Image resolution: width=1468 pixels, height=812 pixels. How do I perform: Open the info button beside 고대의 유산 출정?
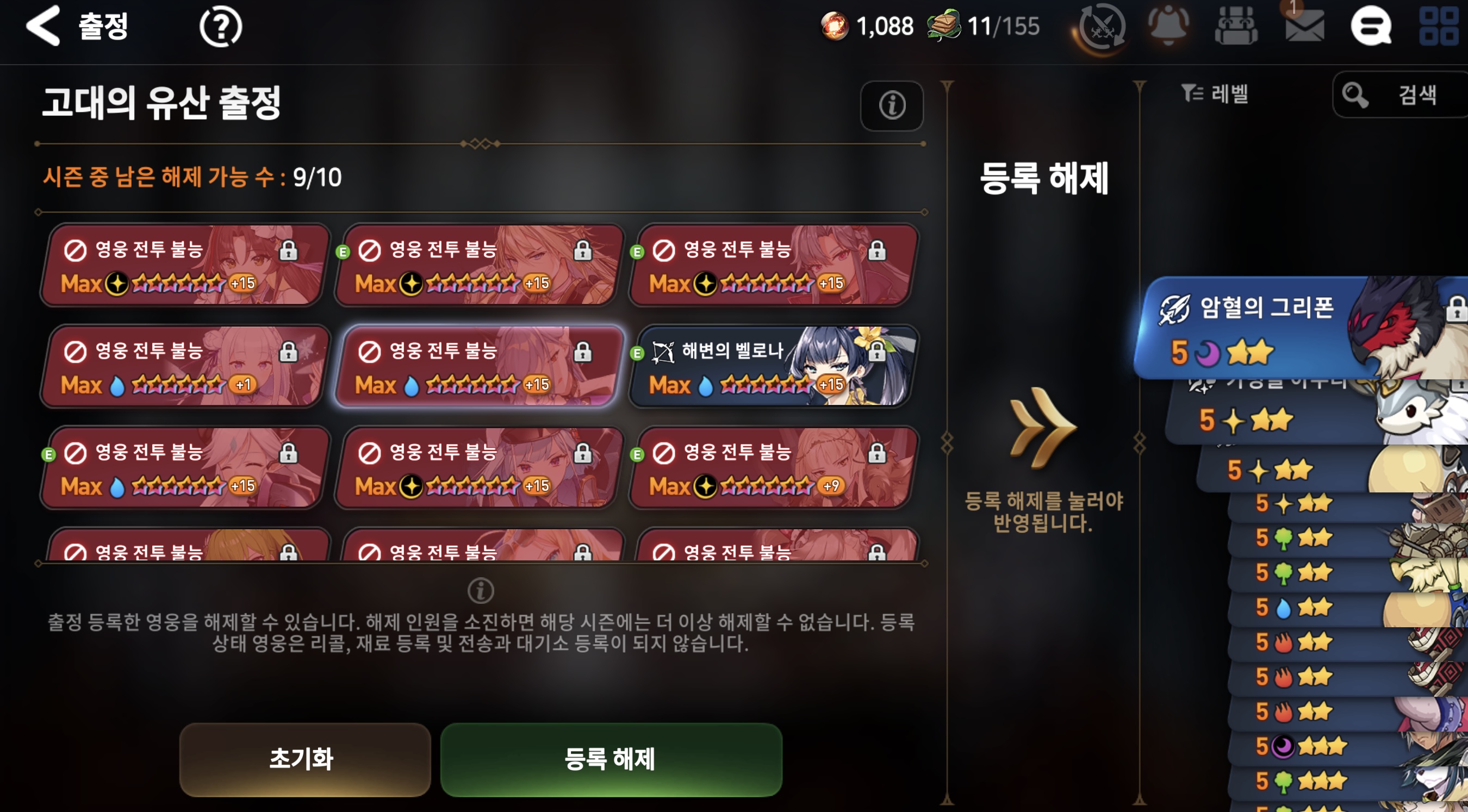pyautogui.click(x=891, y=105)
